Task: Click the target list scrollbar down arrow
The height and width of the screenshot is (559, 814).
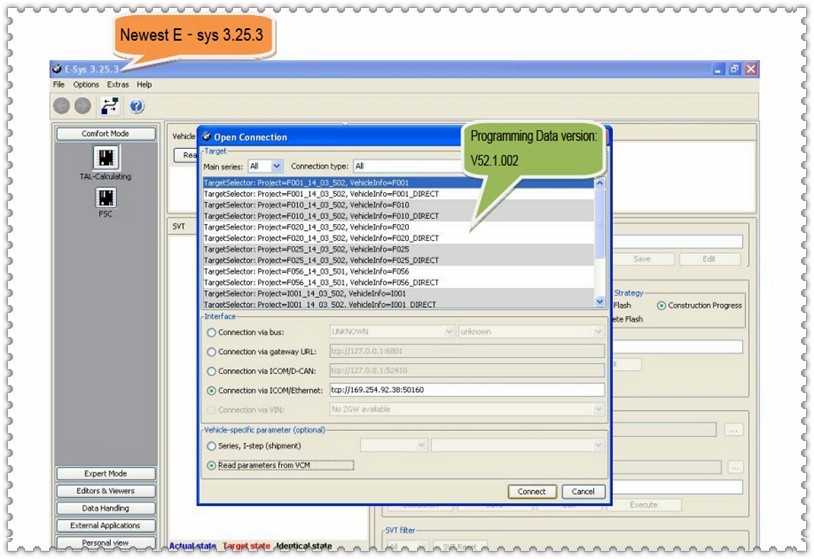Action: (600, 301)
